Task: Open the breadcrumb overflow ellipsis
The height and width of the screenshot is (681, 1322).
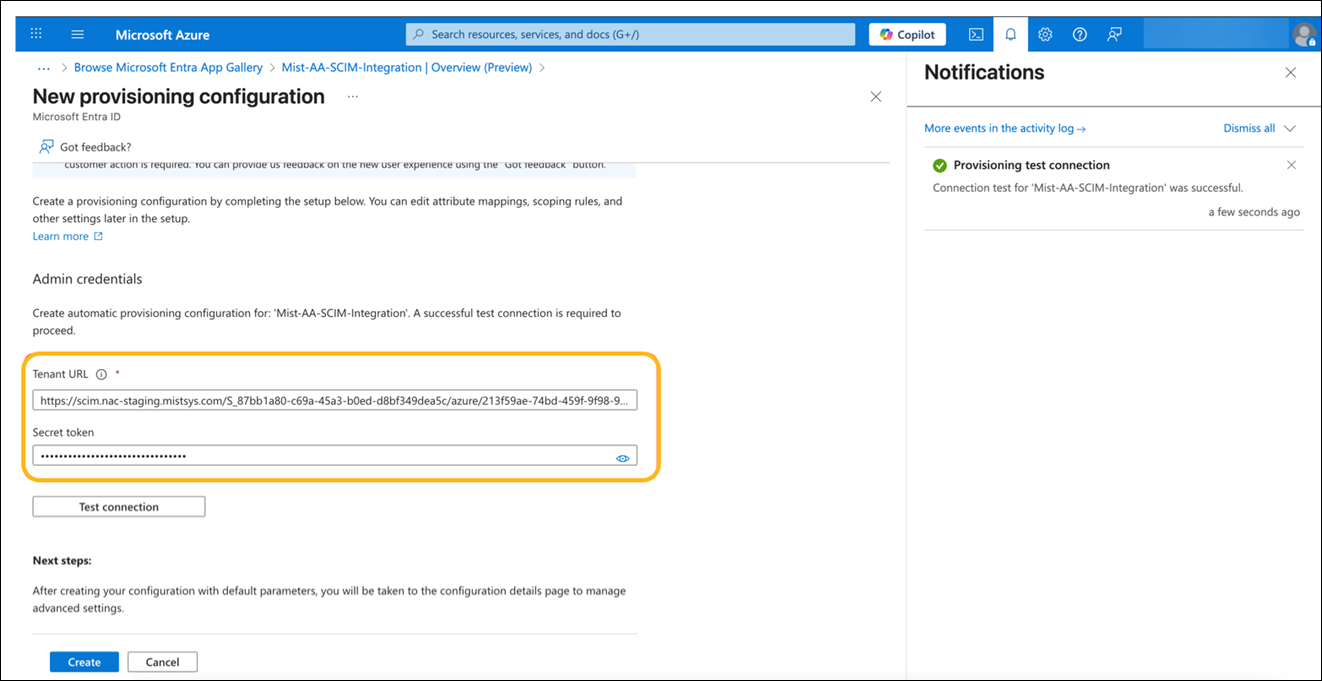Action: 43,67
